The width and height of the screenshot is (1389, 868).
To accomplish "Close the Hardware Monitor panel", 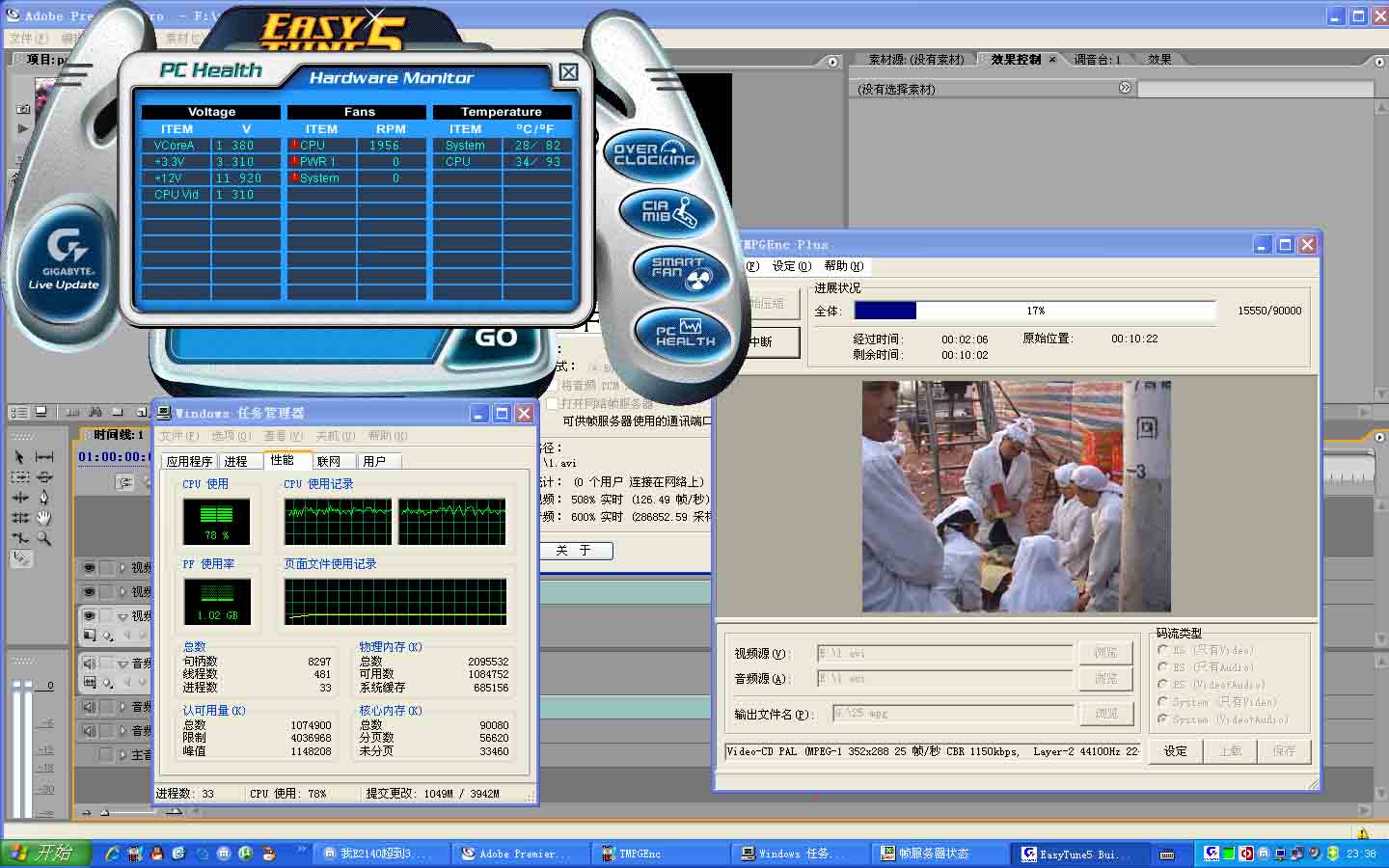I will point(568,72).
